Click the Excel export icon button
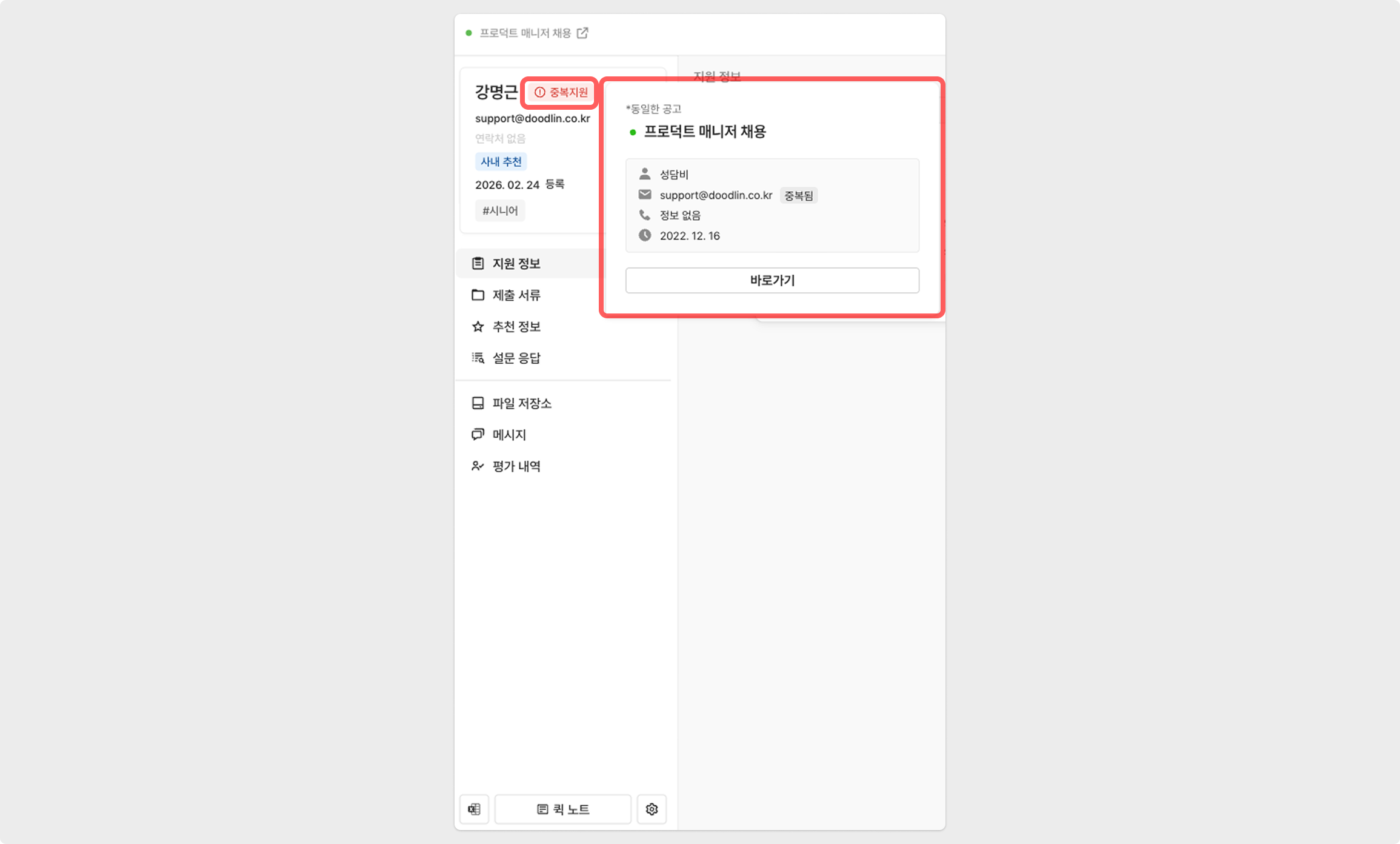Screen dimensions: 1400x844 [x=474, y=809]
